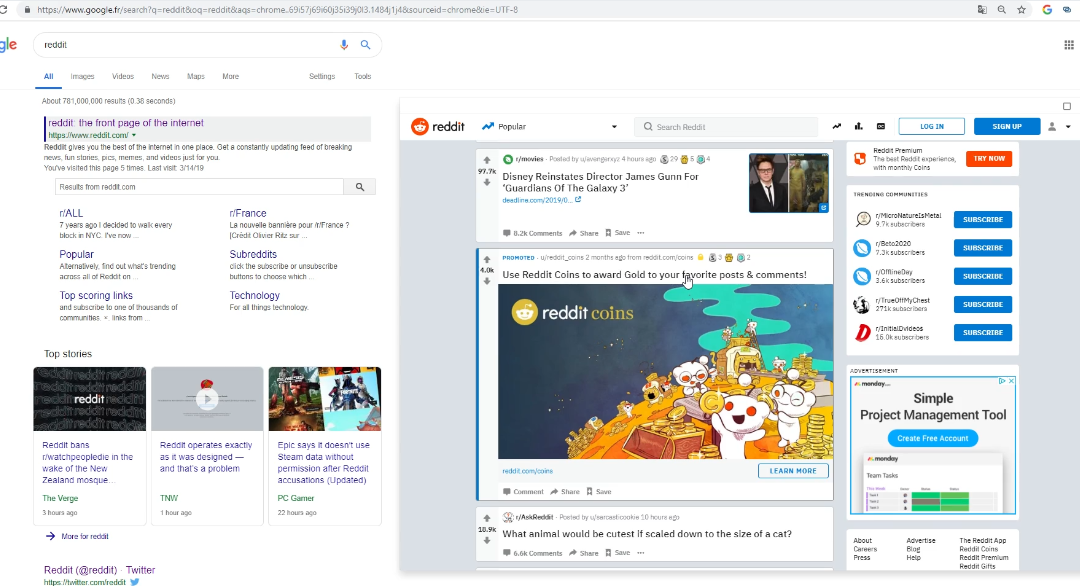Click the Search Reddit field
1080x586 pixels.
[x=726, y=127]
